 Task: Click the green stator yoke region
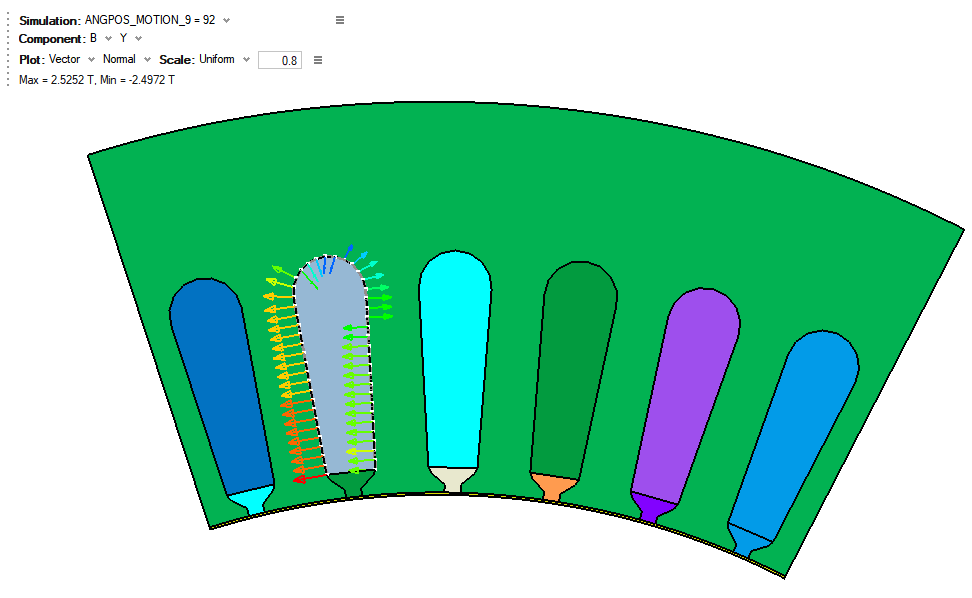coord(520,180)
